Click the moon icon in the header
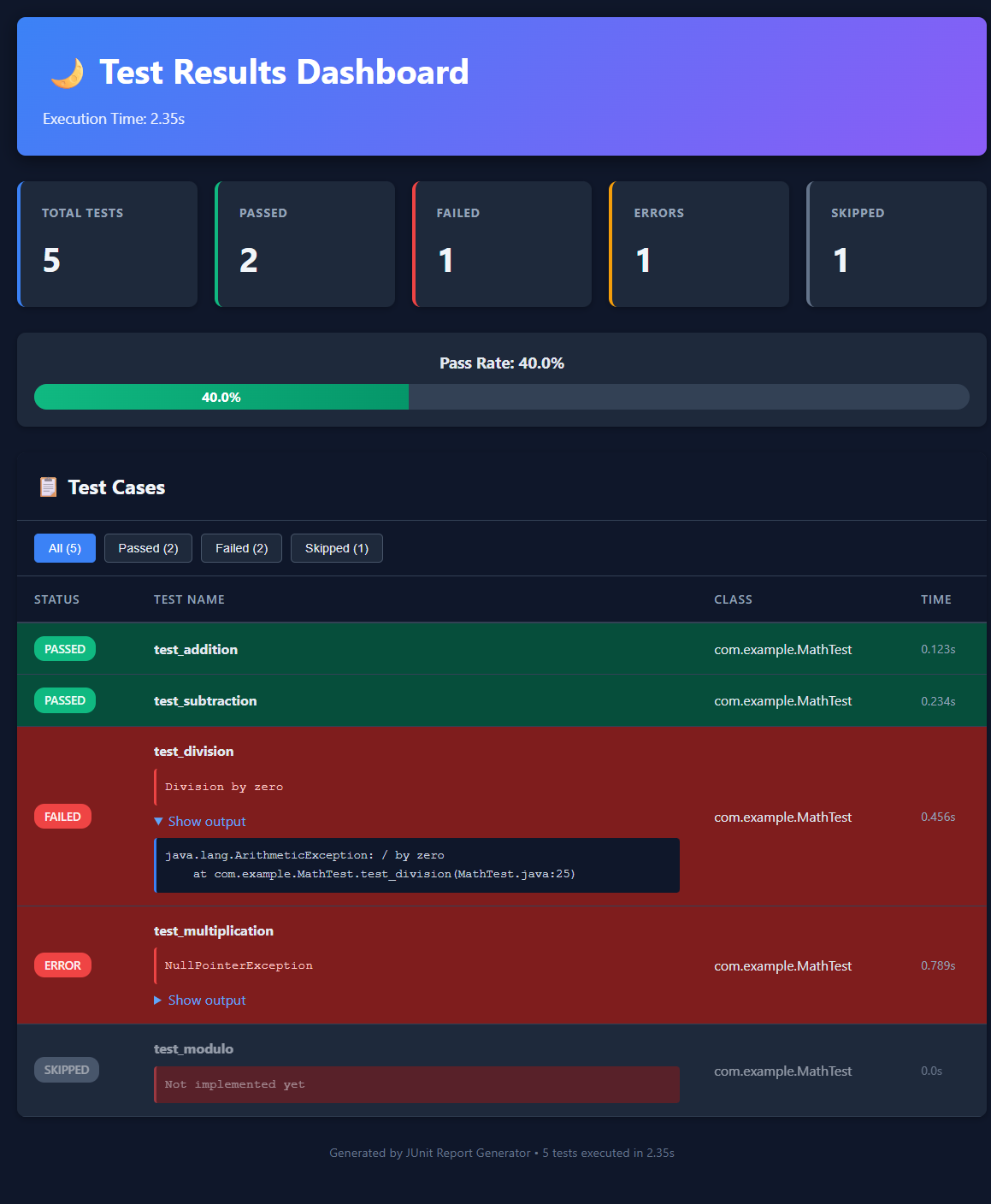 (x=67, y=73)
